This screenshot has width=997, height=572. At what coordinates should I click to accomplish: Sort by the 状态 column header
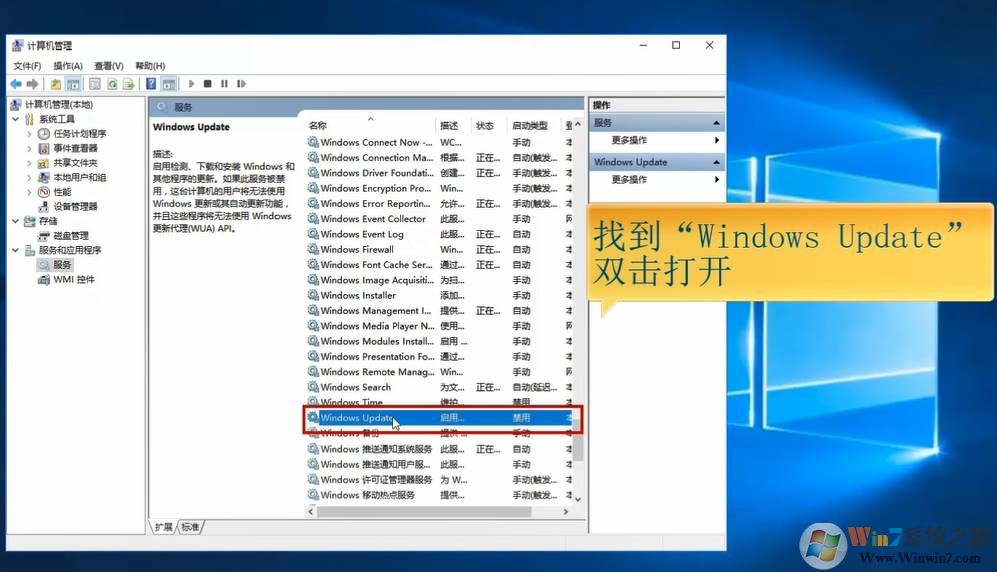(490, 125)
